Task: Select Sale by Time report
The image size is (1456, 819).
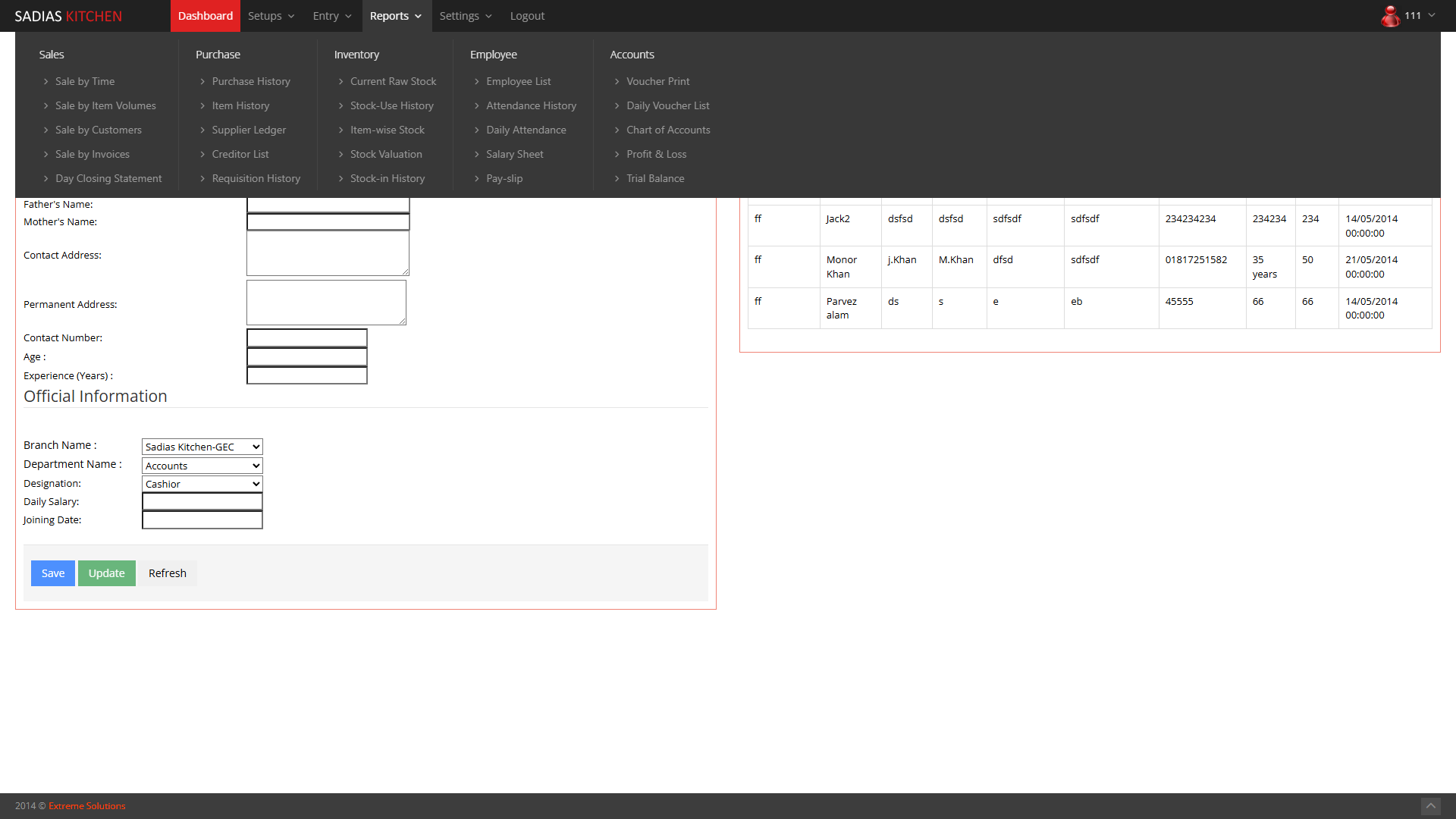Action: point(85,81)
